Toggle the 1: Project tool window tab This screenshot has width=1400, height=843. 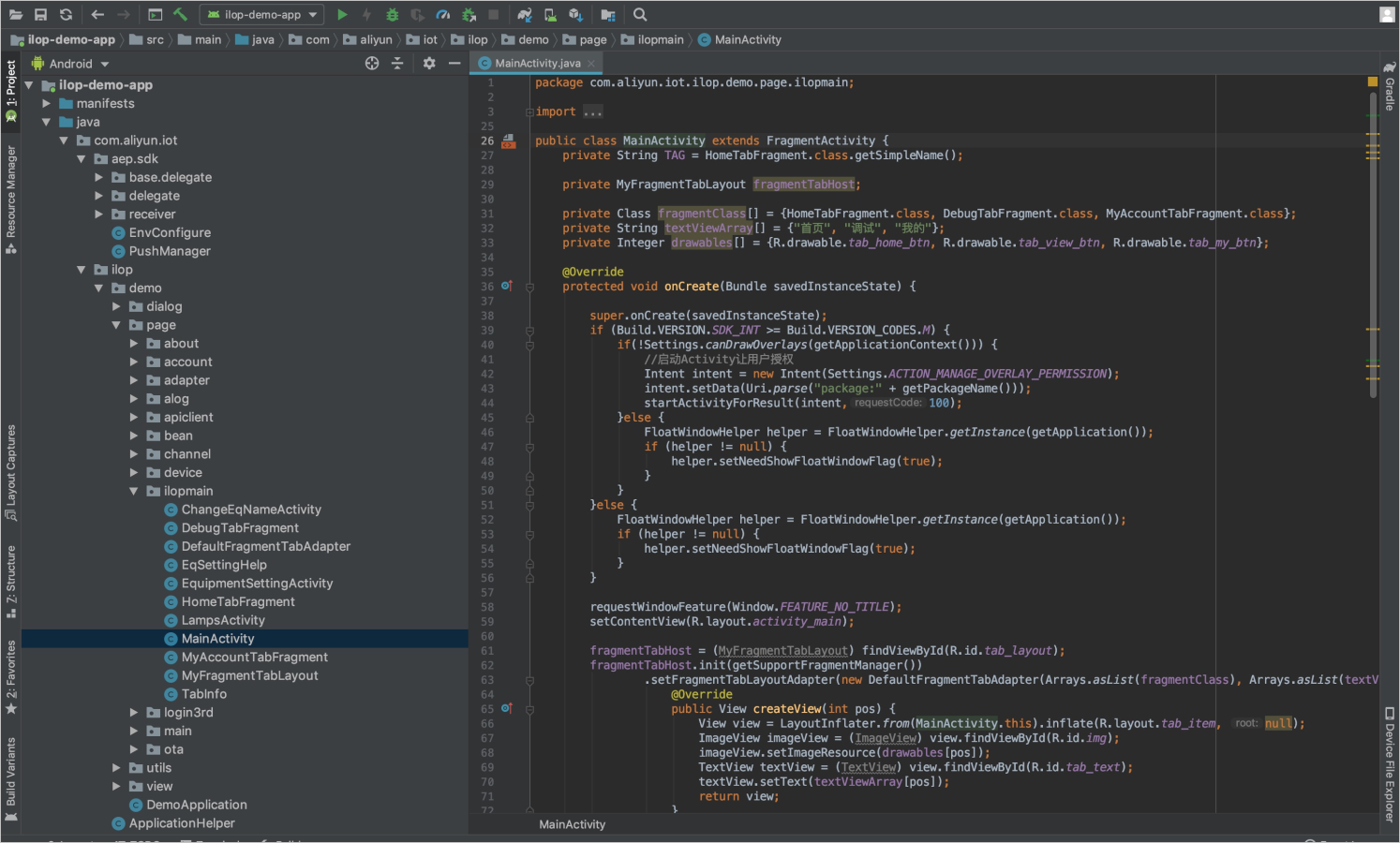click(x=11, y=91)
